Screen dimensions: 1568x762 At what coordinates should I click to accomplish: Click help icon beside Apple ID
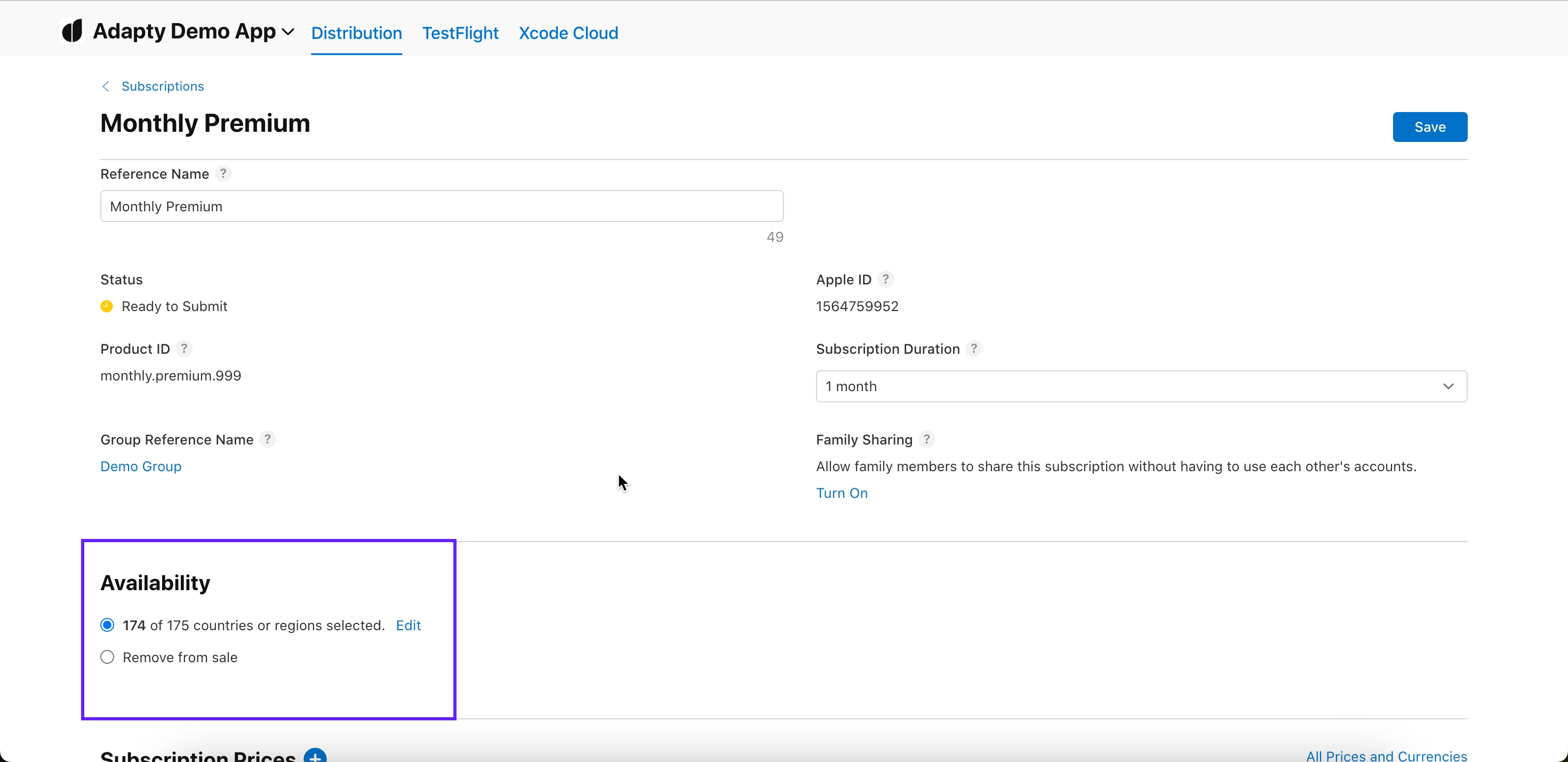coord(886,279)
